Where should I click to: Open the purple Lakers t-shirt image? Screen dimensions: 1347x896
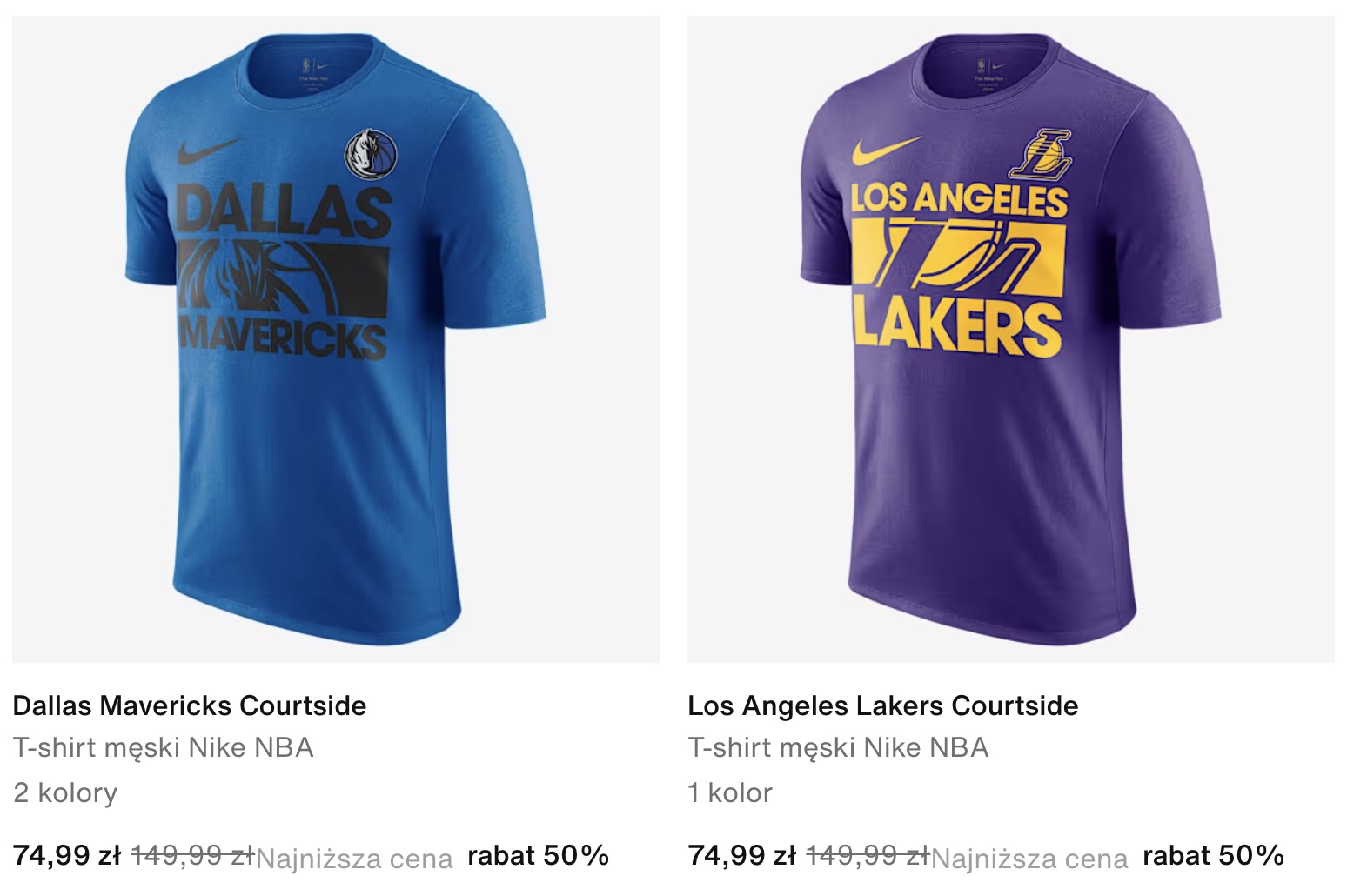pyautogui.click(x=1011, y=339)
